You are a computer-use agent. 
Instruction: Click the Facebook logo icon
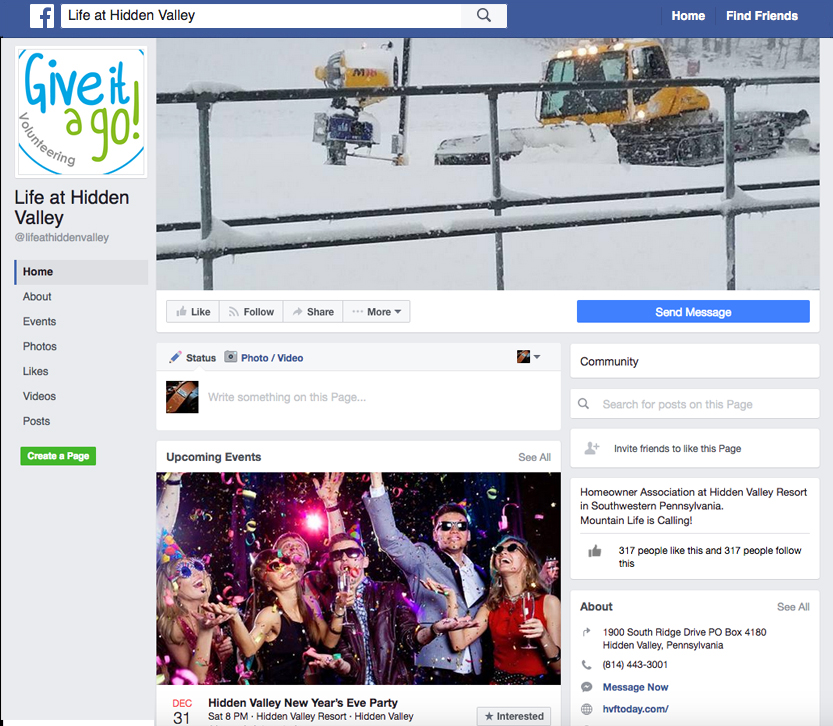click(x=42, y=16)
